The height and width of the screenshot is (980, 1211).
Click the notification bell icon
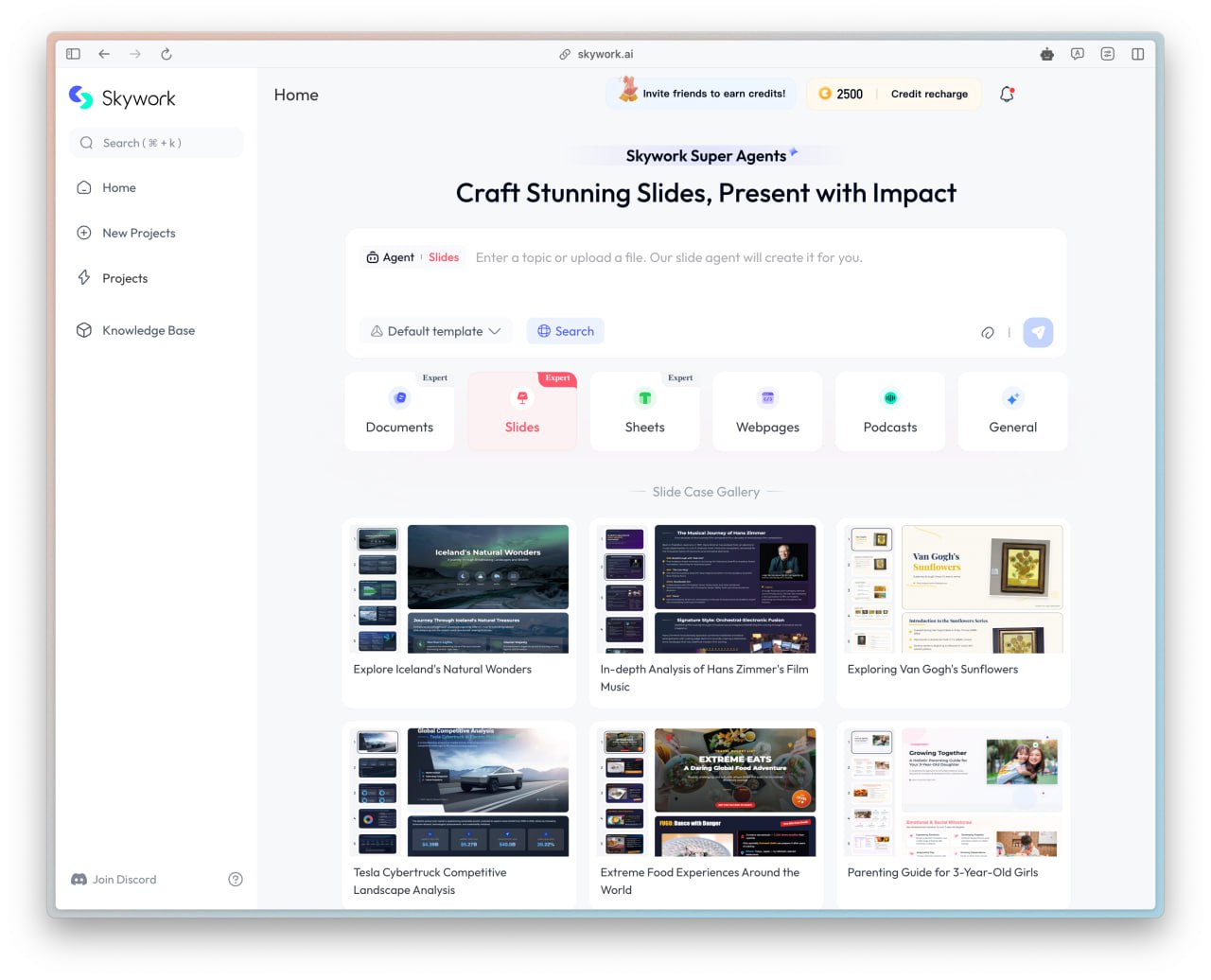pos(1007,94)
